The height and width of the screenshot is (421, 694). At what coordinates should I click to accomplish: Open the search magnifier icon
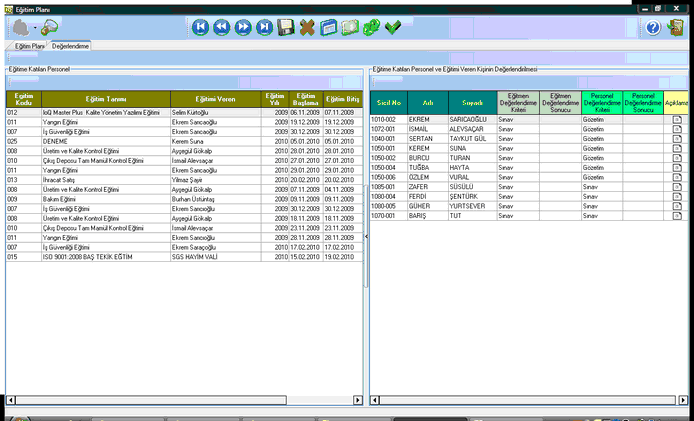pos(49,28)
